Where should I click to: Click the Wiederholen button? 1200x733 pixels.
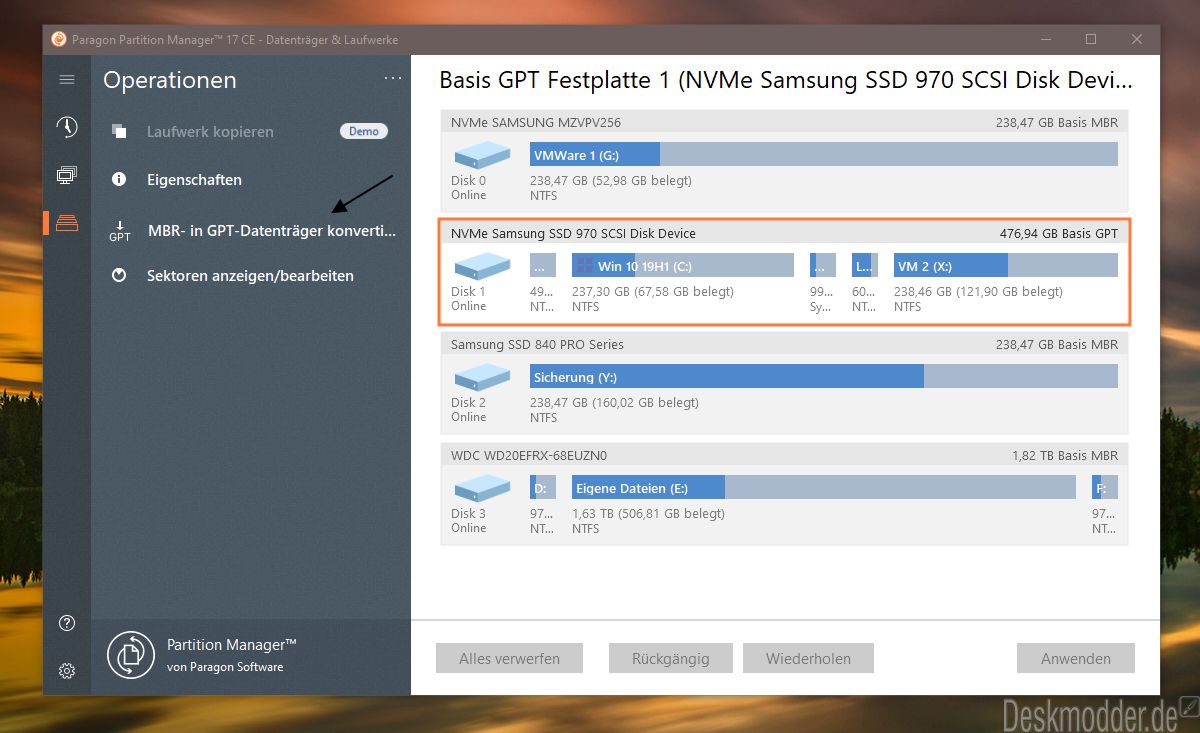click(x=808, y=659)
